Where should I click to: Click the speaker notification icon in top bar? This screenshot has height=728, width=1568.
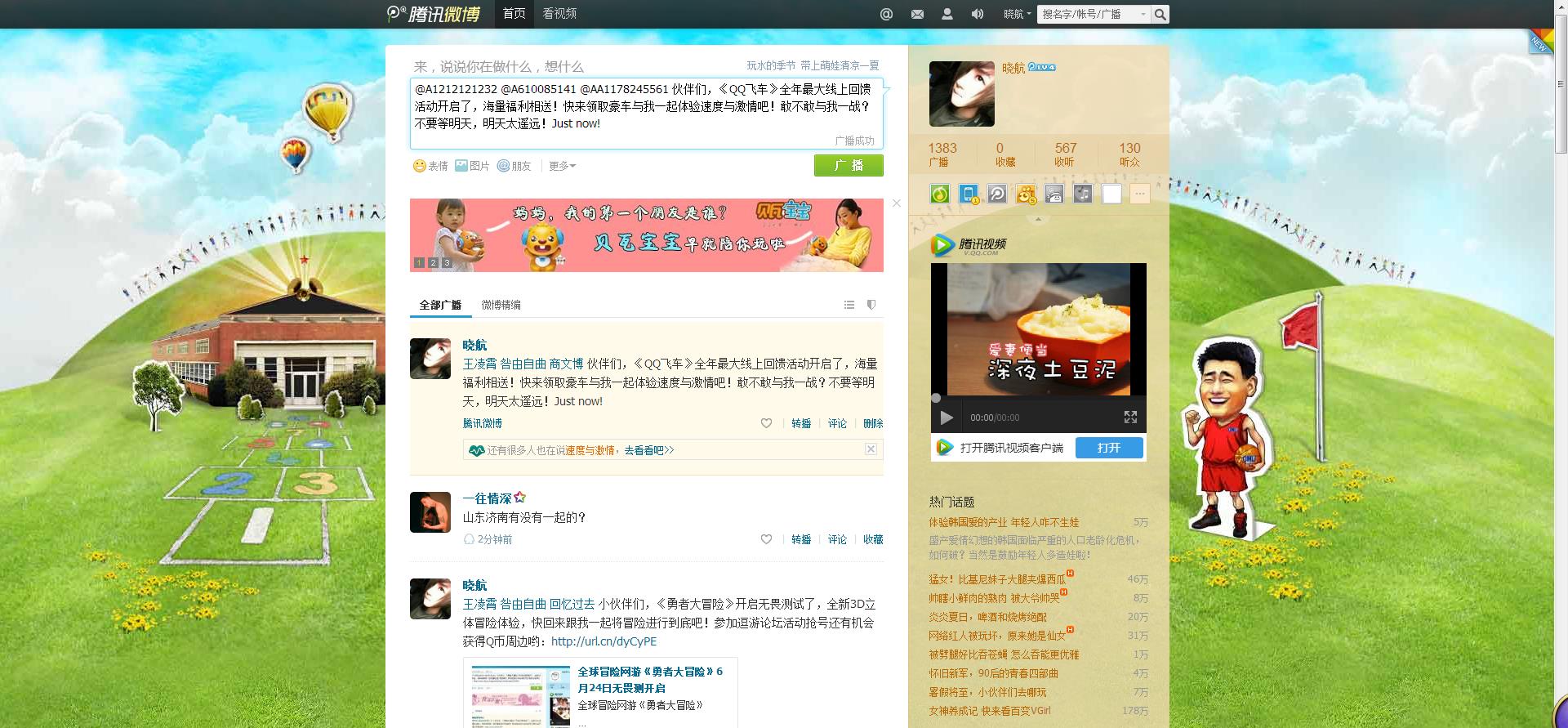978,14
